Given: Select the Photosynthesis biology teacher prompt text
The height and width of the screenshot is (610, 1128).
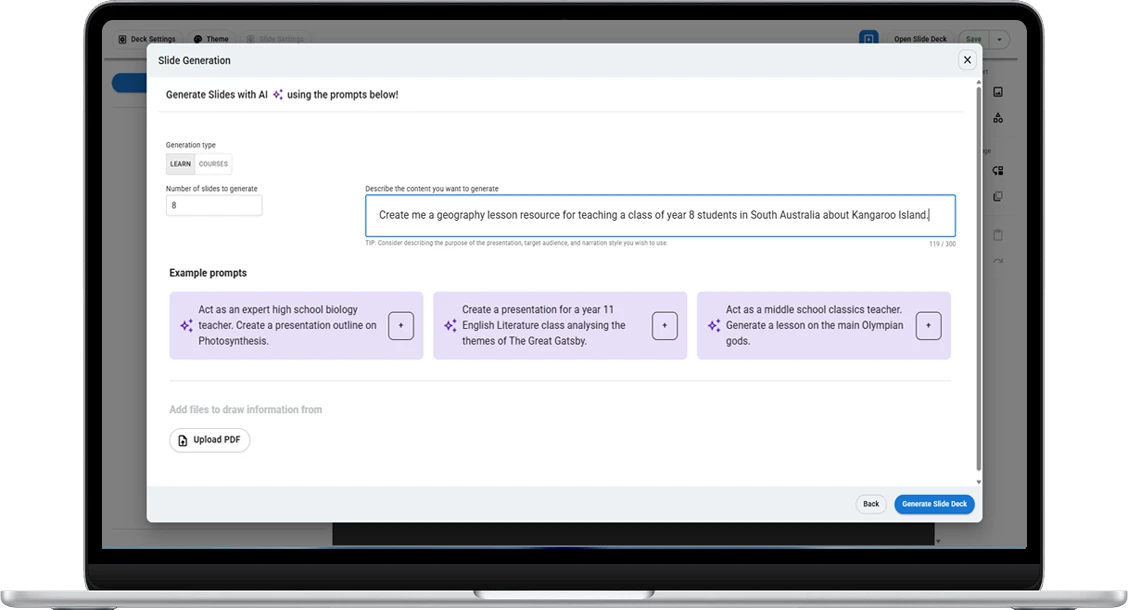Looking at the screenshot, I should coord(288,325).
